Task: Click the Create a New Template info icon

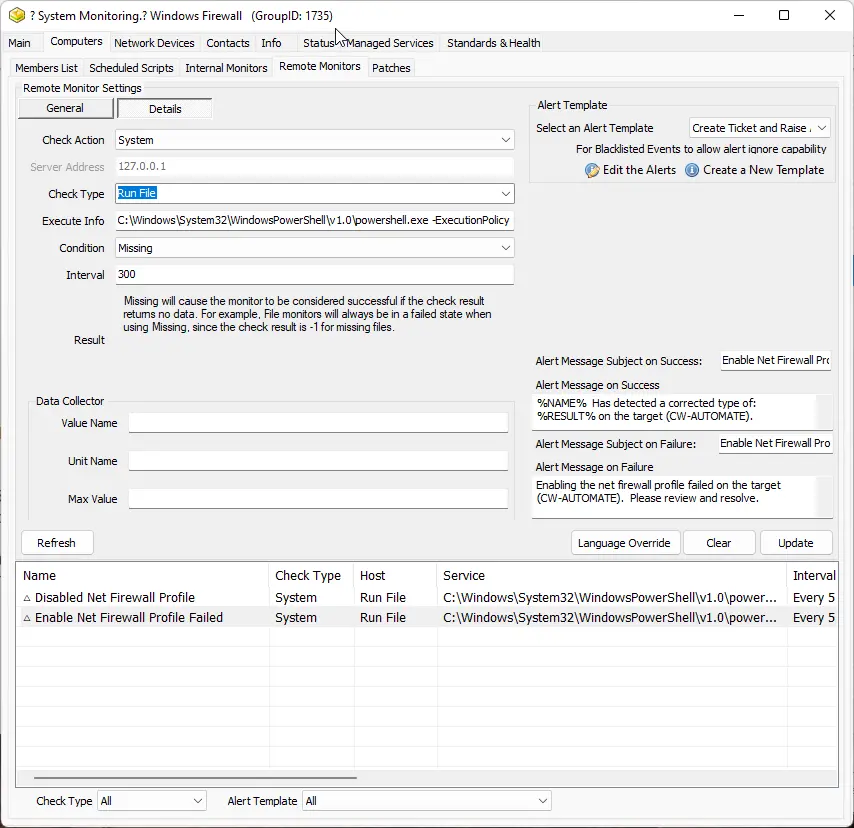Action: click(x=692, y=171)
